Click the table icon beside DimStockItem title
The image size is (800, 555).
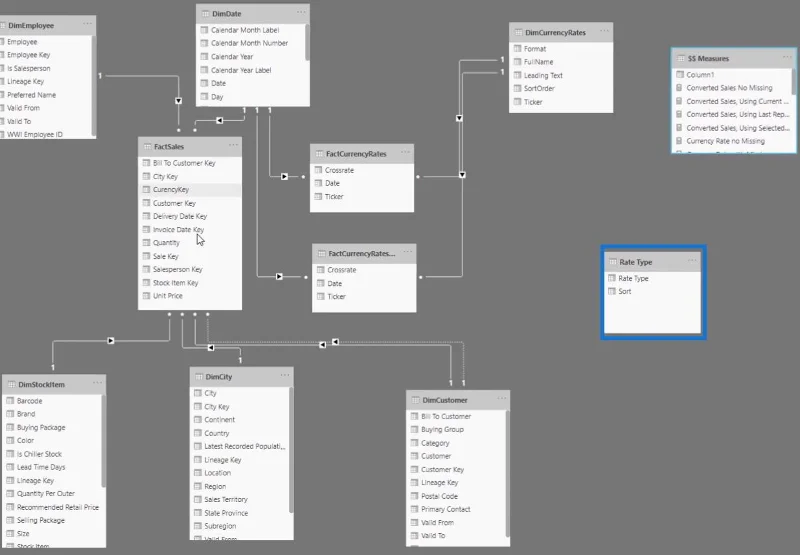pos(11,384)
